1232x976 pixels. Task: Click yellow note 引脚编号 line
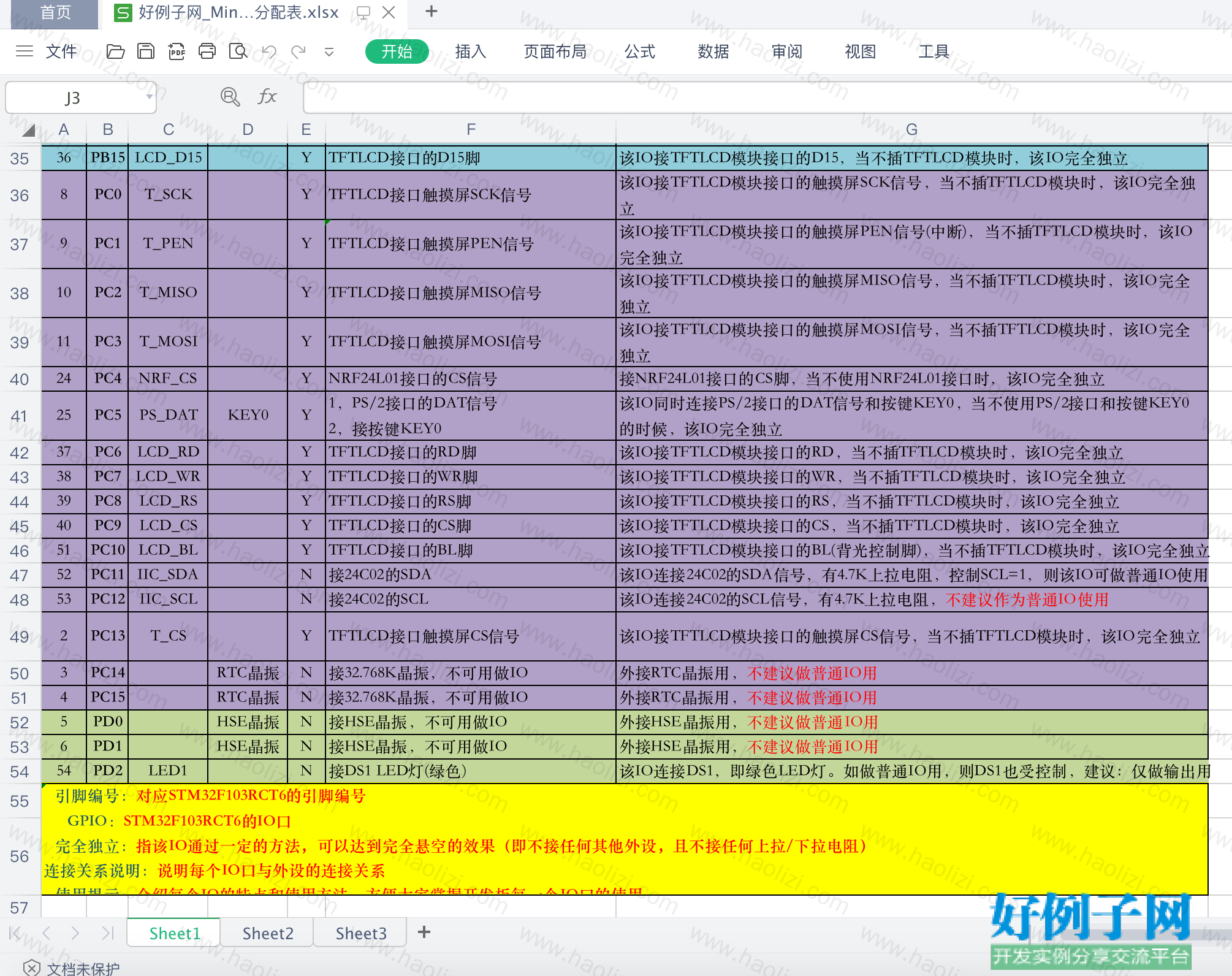tap(210, 796)
